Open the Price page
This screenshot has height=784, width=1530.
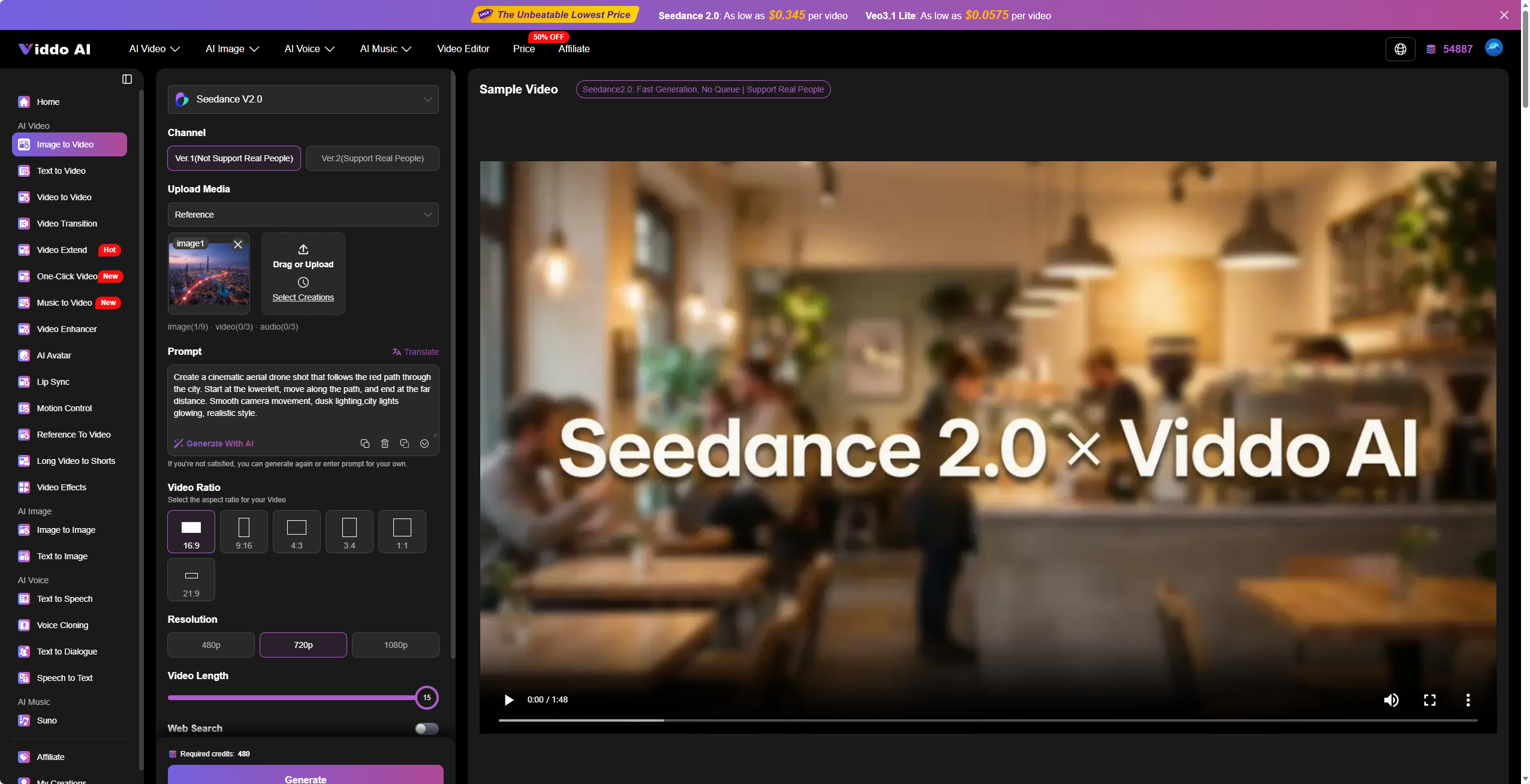coord(524,49)
